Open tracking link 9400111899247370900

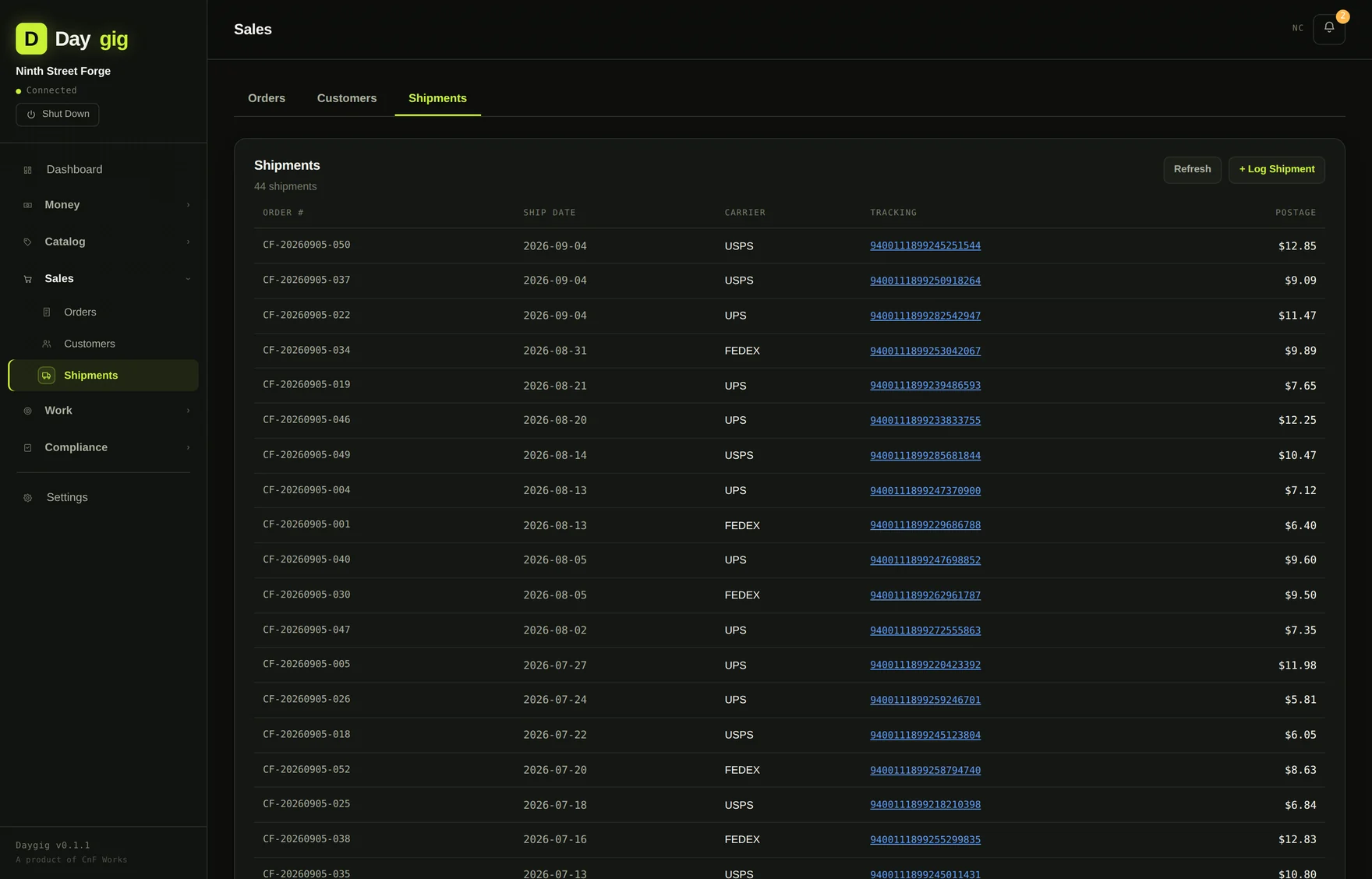[925, 490]
